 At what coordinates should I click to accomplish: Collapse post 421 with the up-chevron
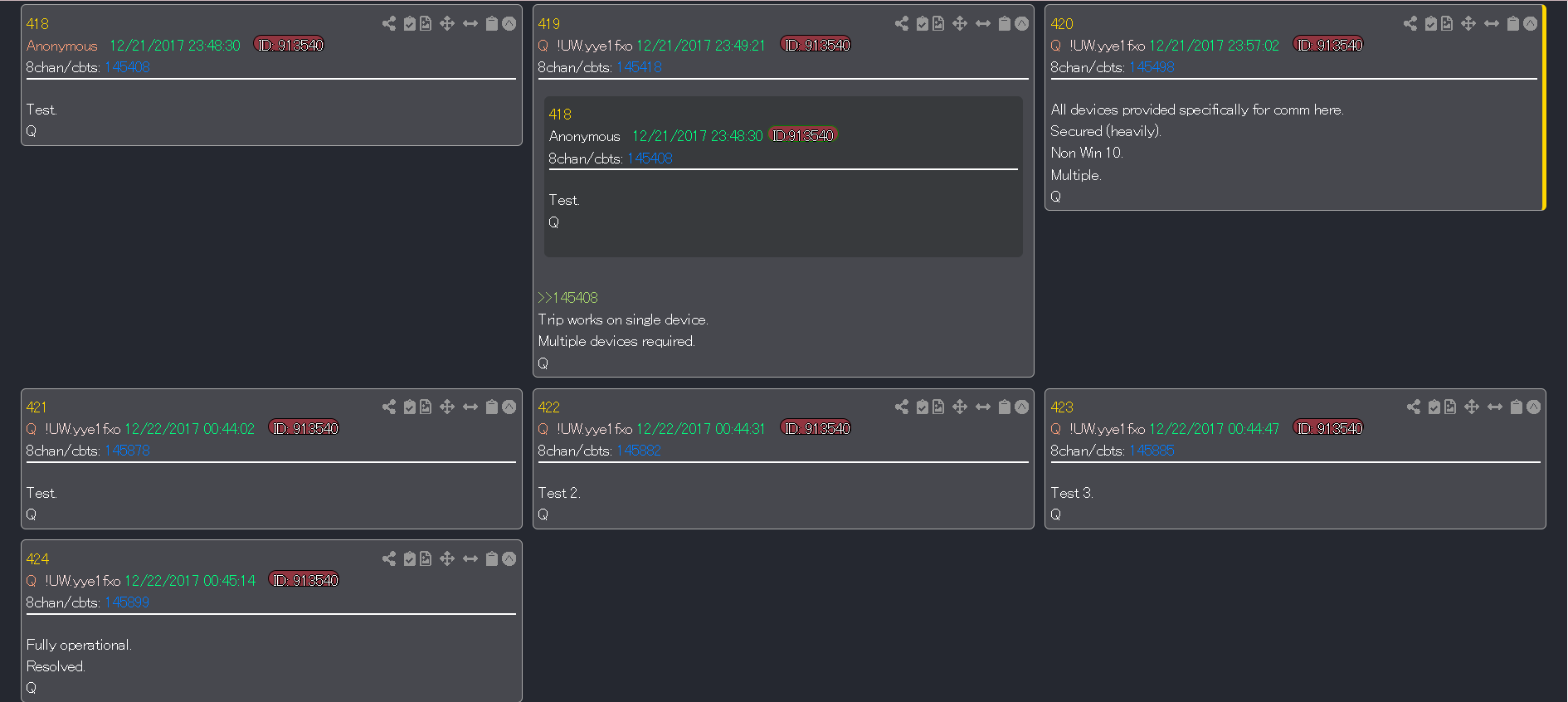[509, 407]
